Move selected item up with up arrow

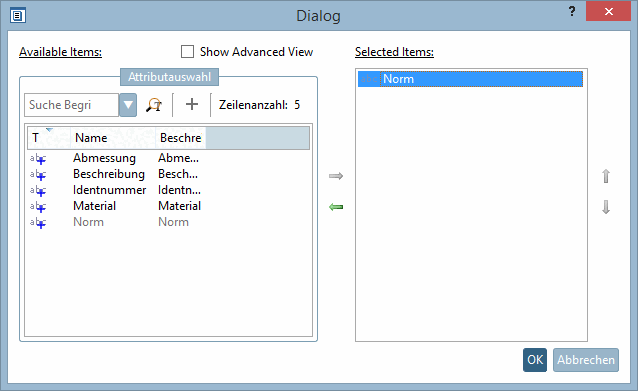click(606, 176)
